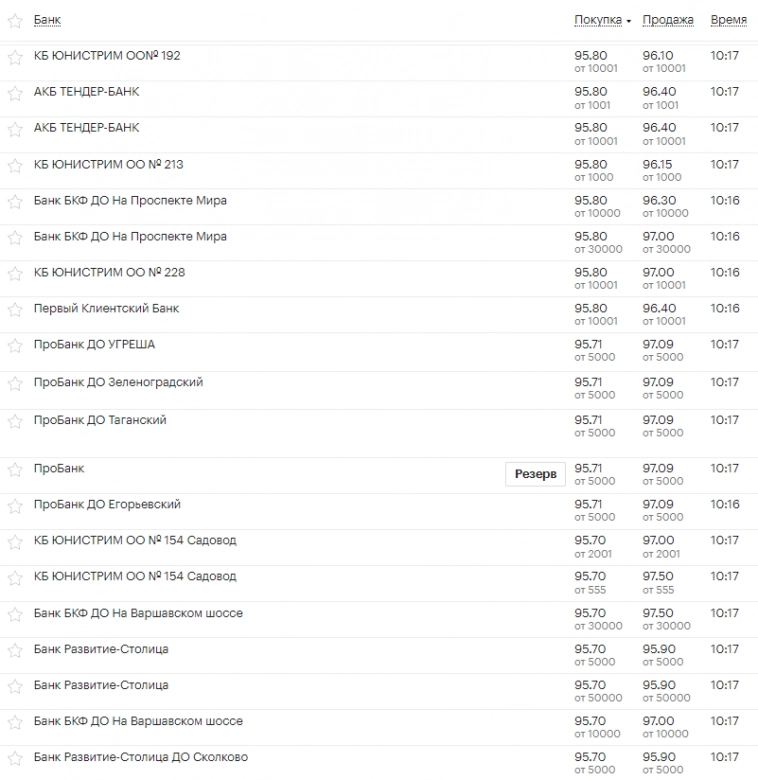Viewport: 758px width, 780px height.
Task: Add ПроБанк ДО Зеленоградский to favorites
Action: [x=15, y=384]
